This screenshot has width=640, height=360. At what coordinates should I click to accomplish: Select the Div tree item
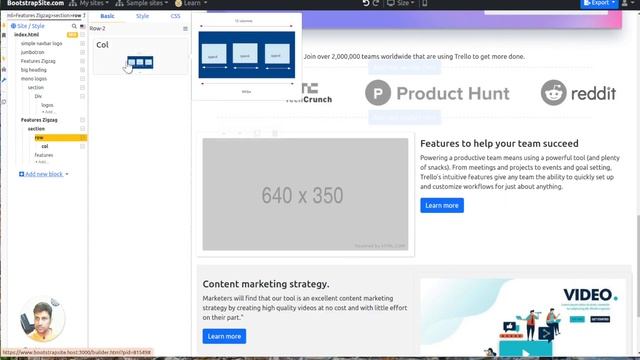tap(38, 96)
